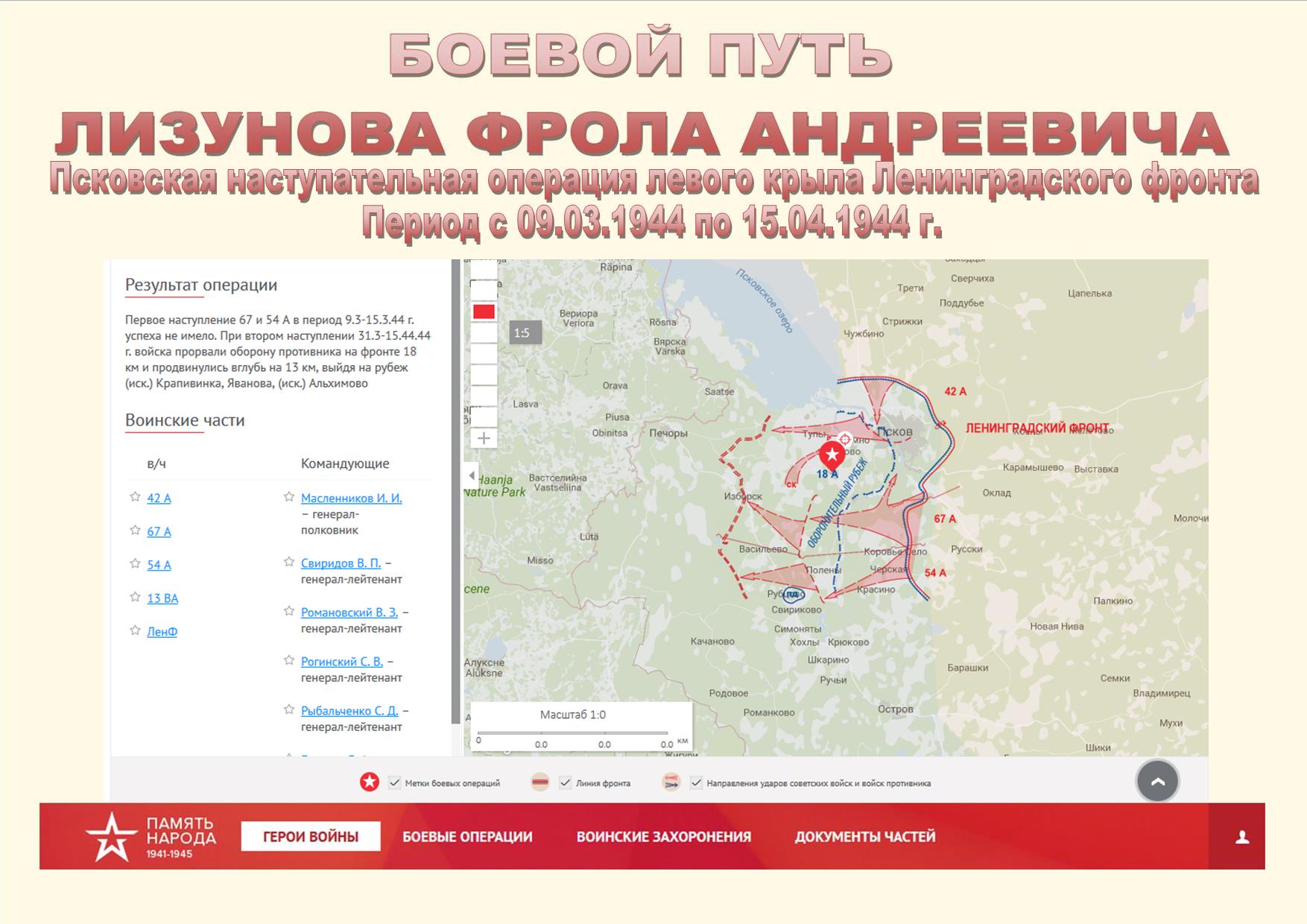
Task: Open the Воинские захоронения menu item
Action: (x=663, y=837)
